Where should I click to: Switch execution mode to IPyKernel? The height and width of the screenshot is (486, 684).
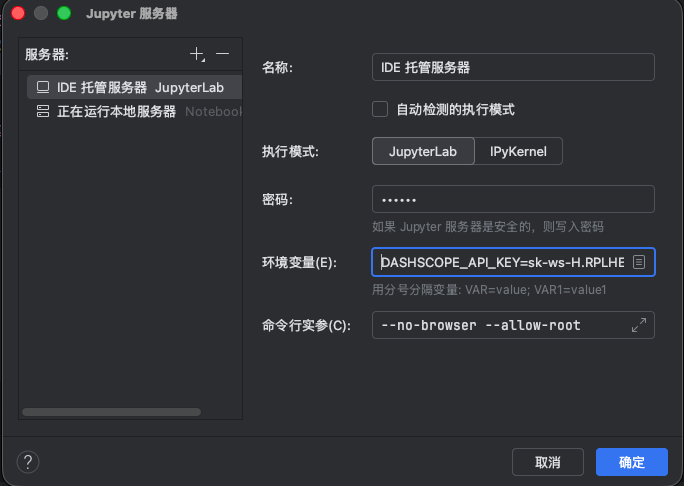click(518, 151)
